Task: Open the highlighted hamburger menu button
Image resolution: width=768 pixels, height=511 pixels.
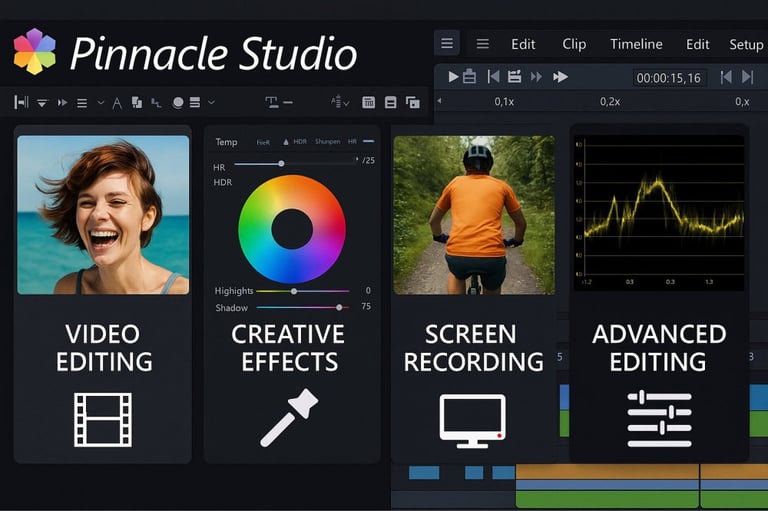Action: tap(447, 43)
